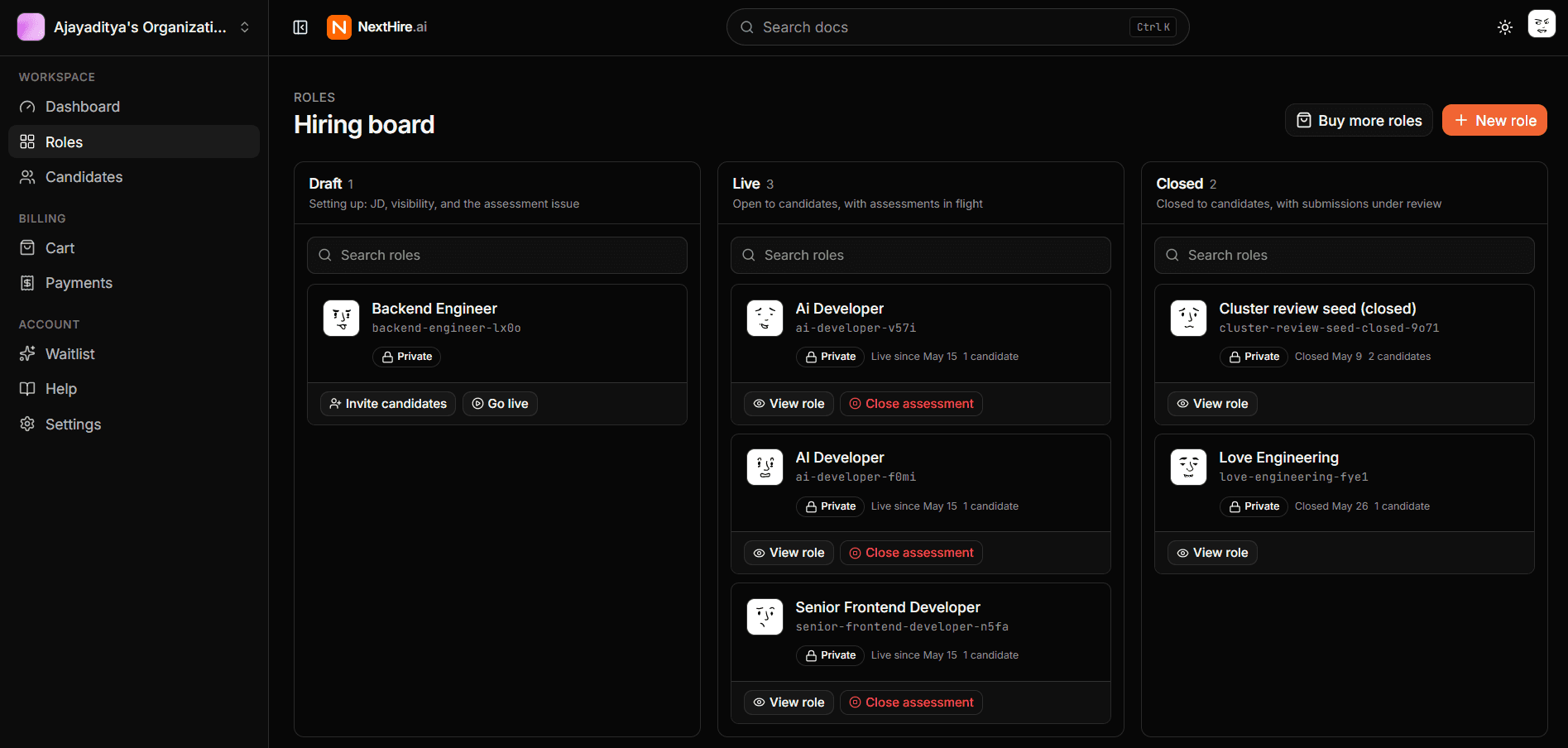Click the organization gradient logo icon
This screenshot has height=748, width=1568.
tap(31, 27)
